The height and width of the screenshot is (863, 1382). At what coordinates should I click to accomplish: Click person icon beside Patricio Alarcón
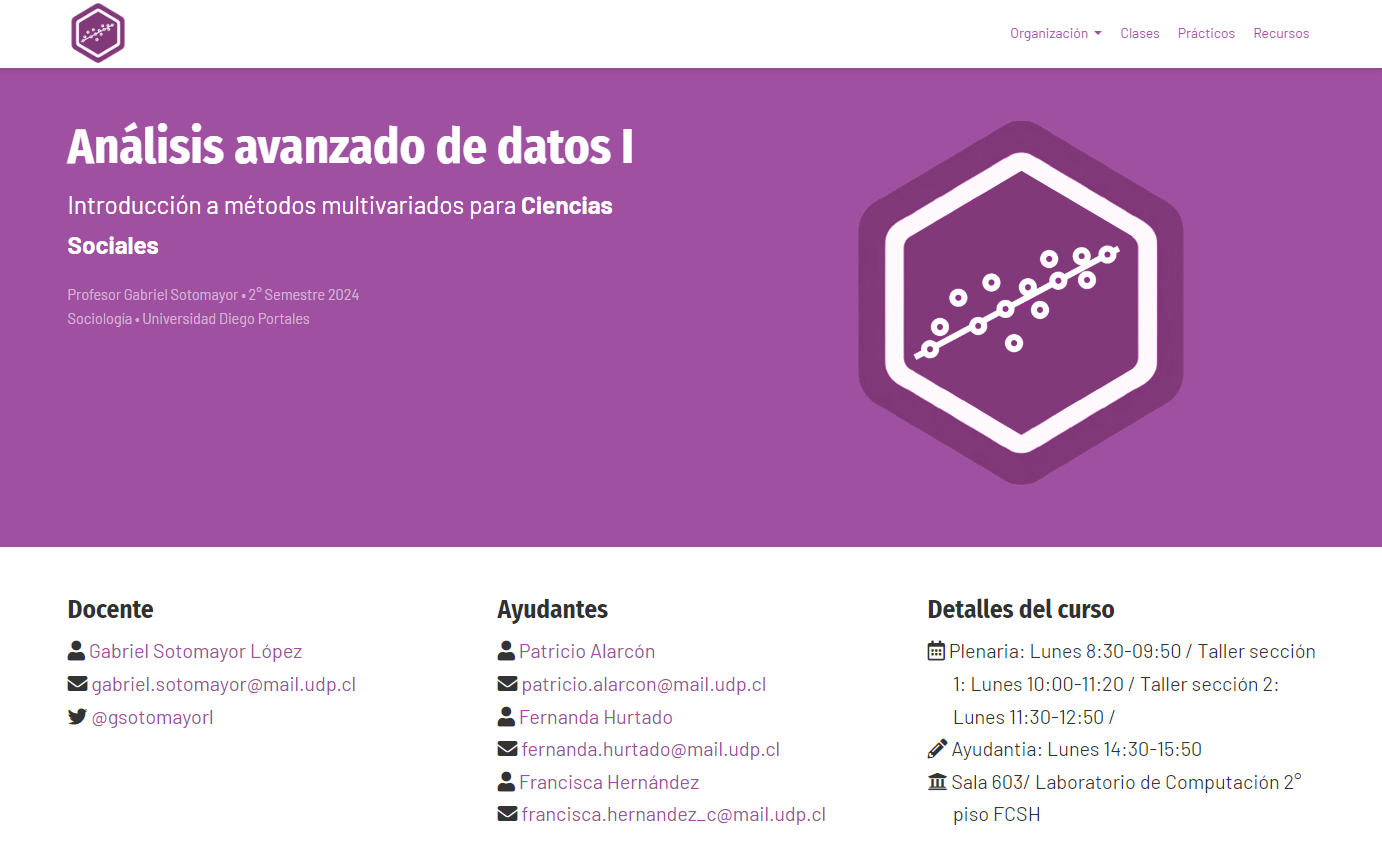click(506, 651)
